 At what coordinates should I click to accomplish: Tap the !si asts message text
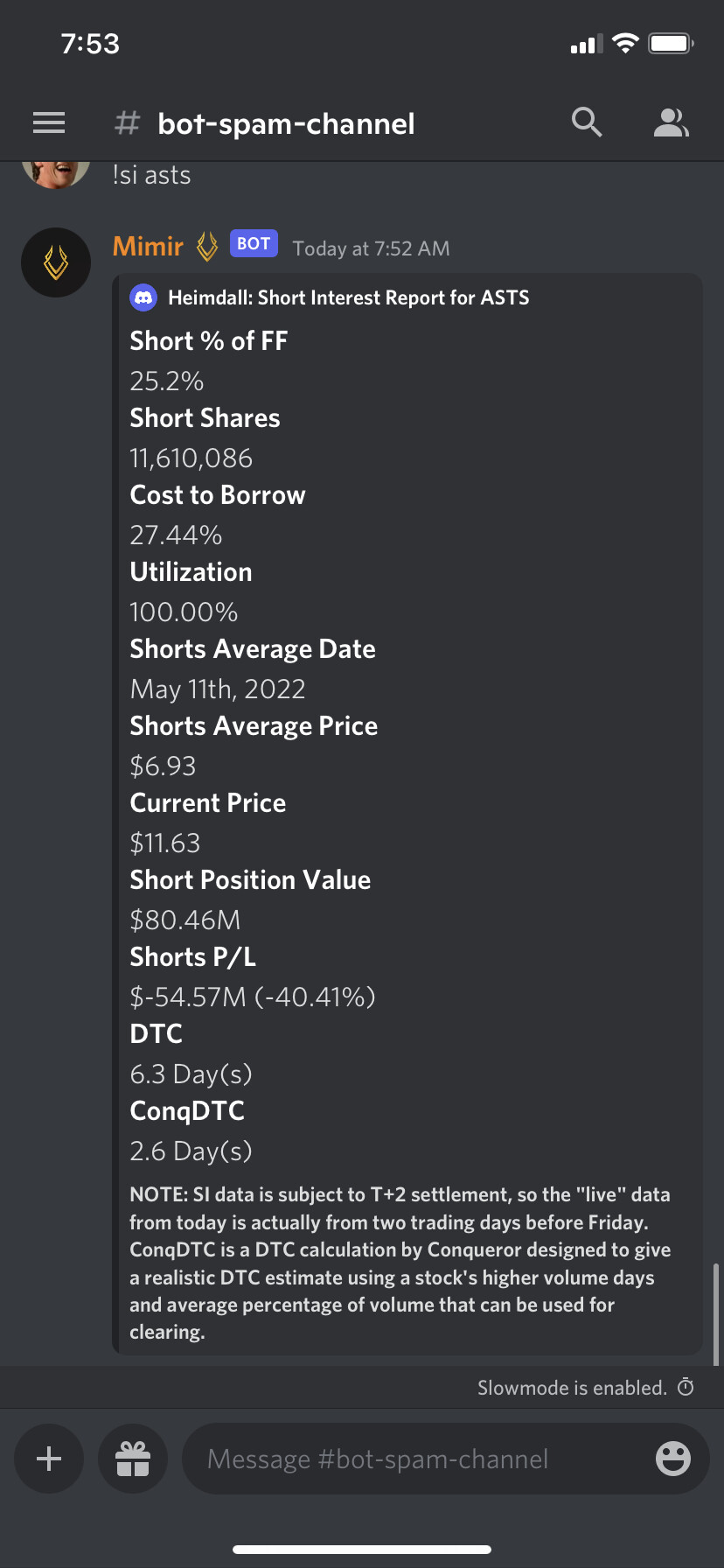click(152, 175)
